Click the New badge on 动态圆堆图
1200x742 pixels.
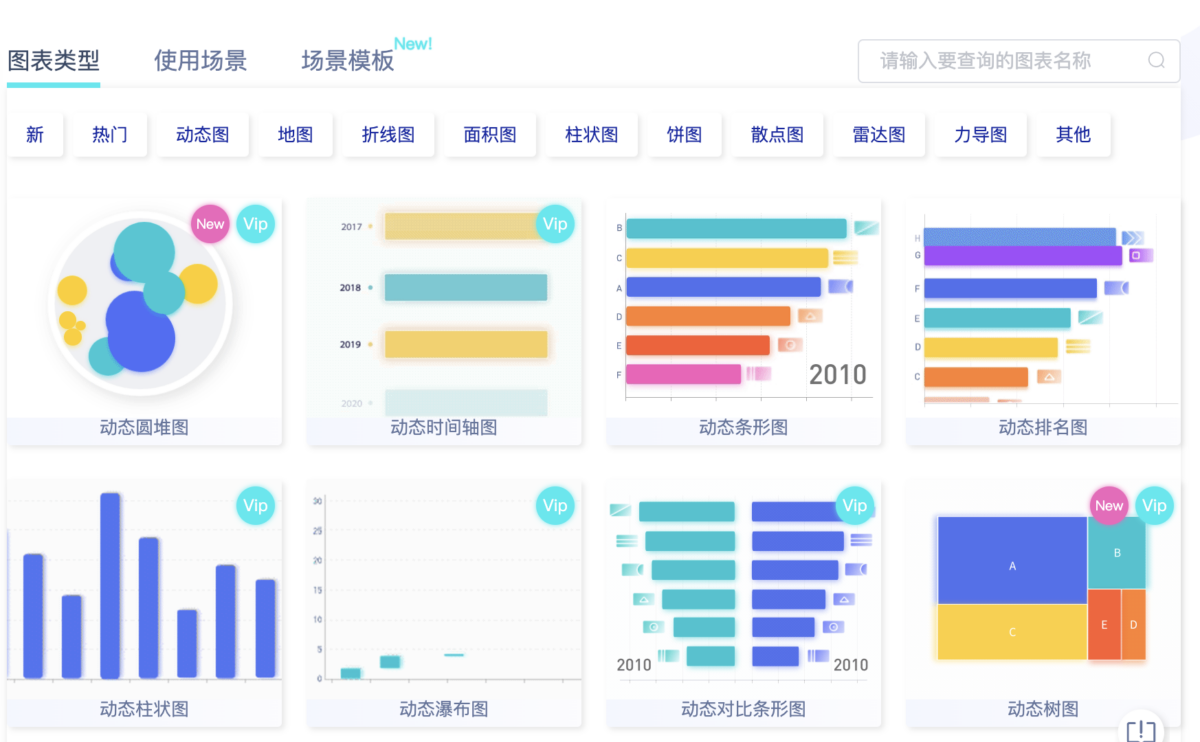click(x=210, y=224)
